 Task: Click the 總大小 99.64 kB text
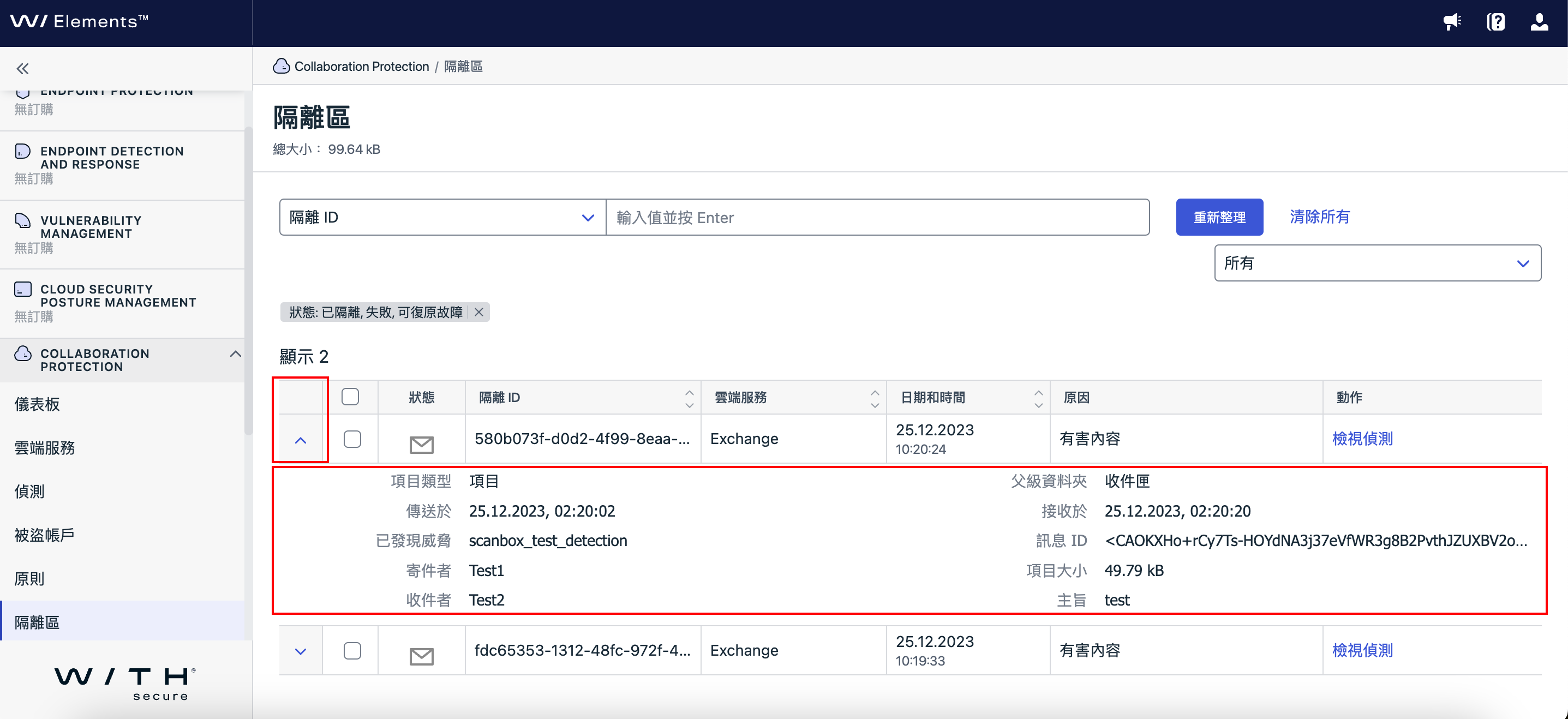coord(326,150)
